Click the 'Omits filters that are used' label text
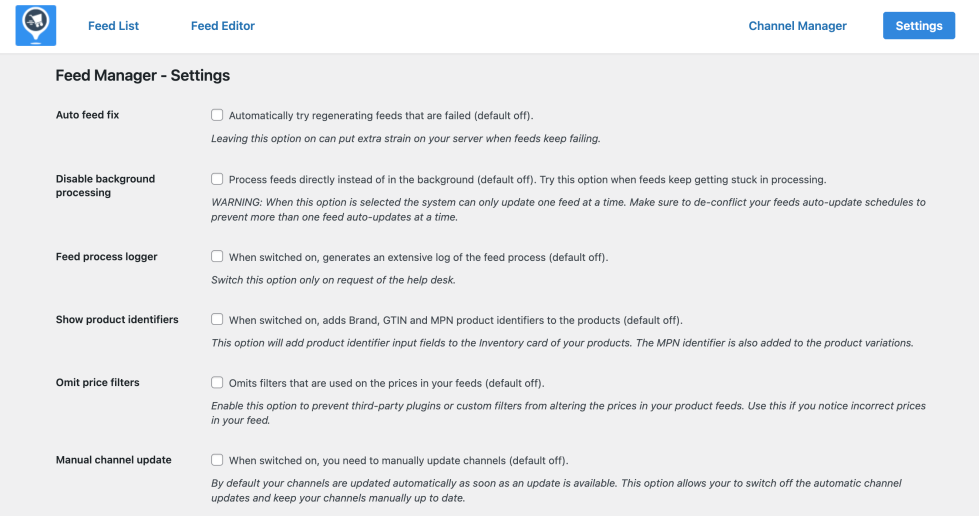Screen dimensions: 979x516 386,383
